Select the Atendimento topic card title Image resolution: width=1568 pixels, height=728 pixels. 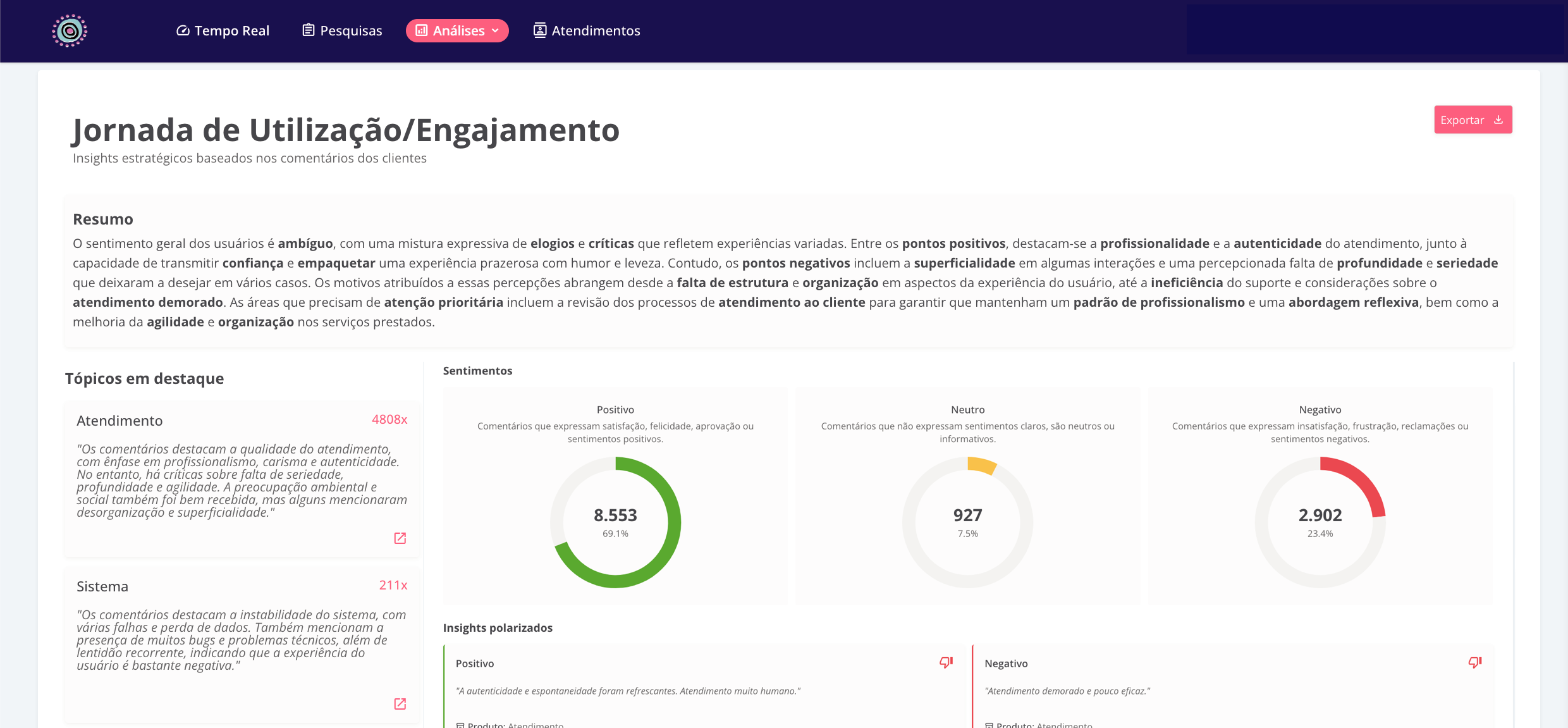click(x=119, y=421)
